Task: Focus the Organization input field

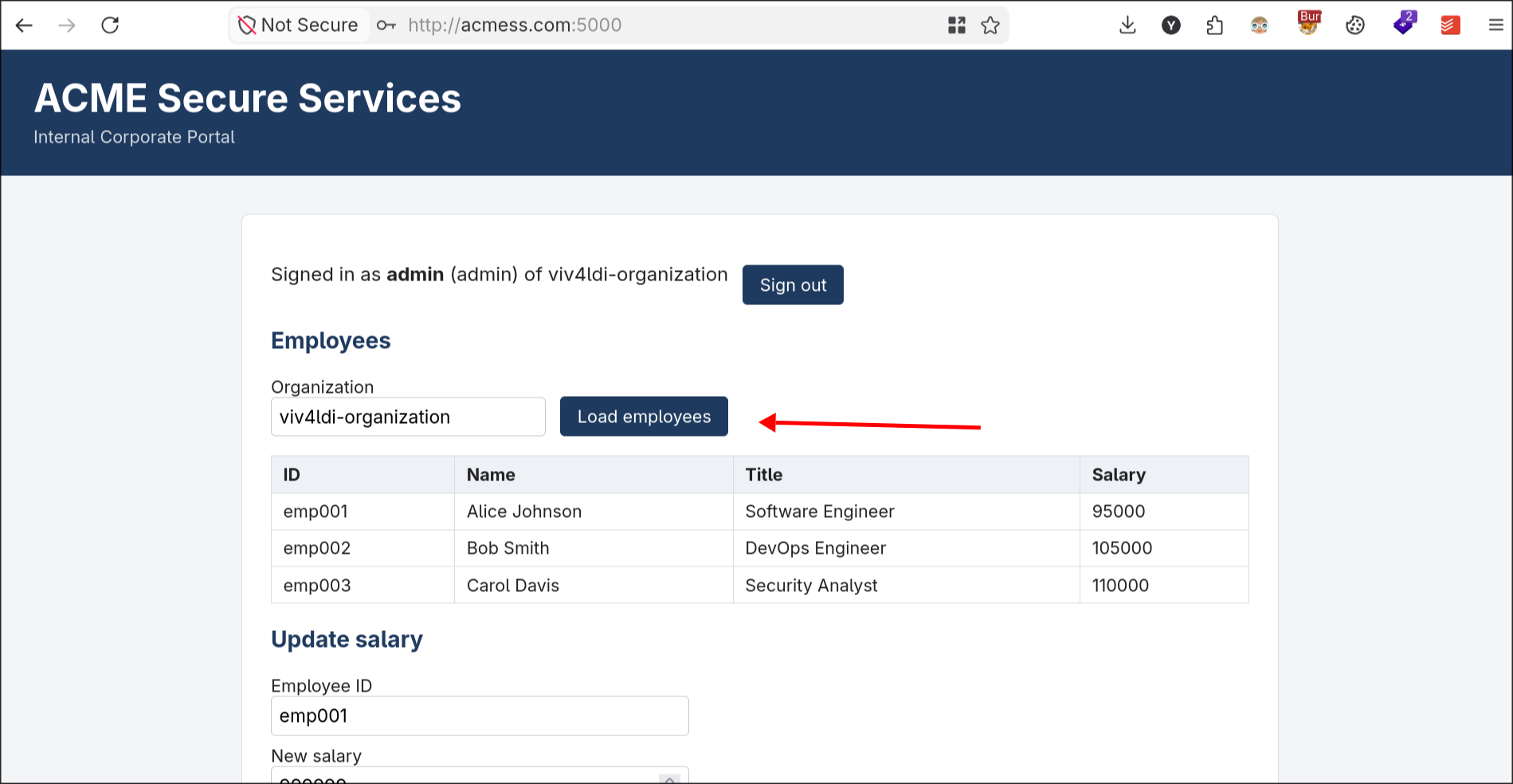Action: point(408,417)
